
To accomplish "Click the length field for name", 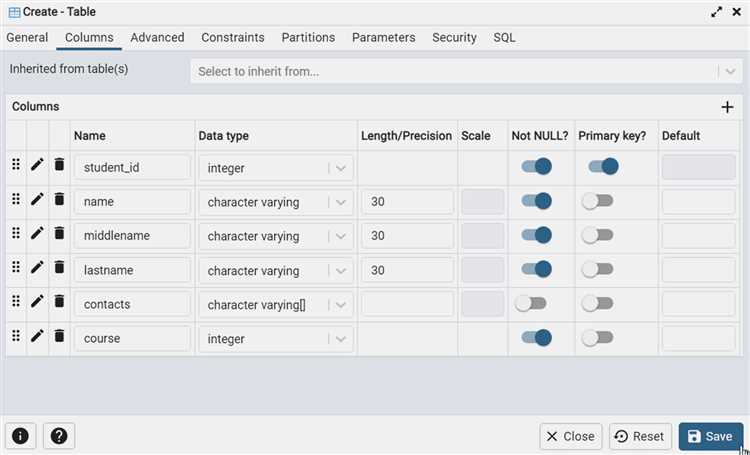I will click(407, 201).
